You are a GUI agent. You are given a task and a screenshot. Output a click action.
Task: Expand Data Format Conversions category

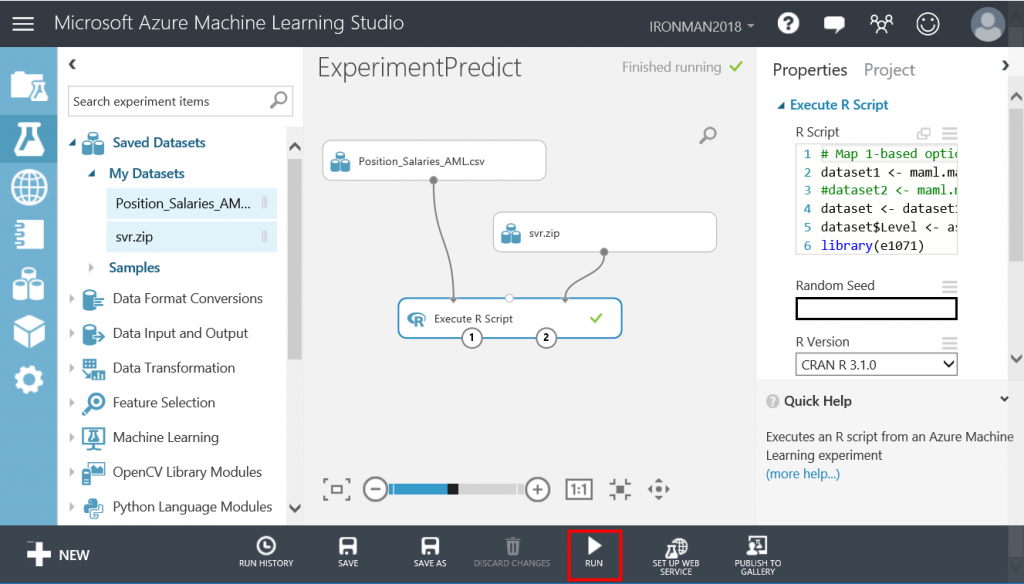coord(72,299)
